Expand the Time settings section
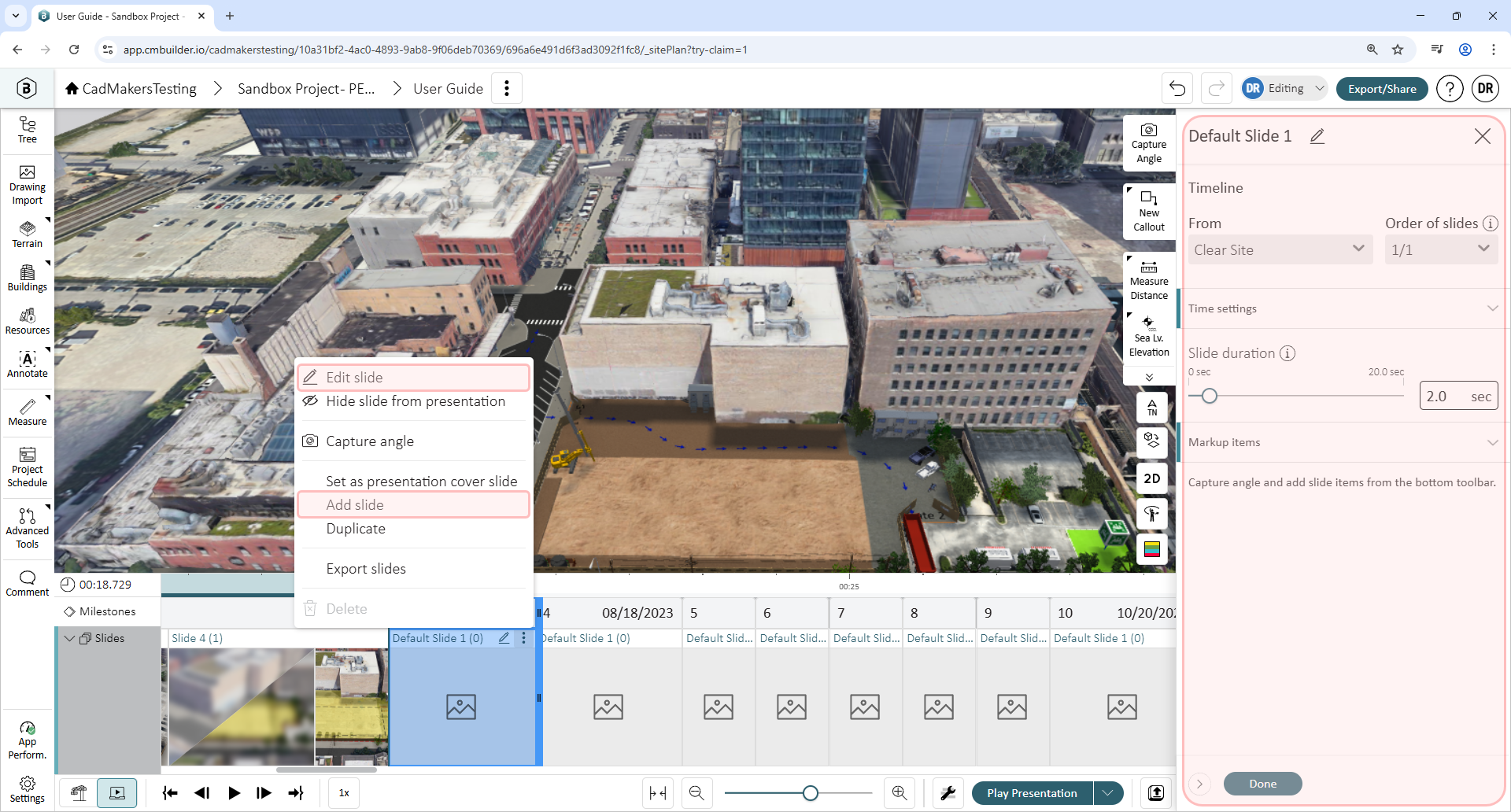This screenshot has height=812, width=1511. [x=1343, y=308]
